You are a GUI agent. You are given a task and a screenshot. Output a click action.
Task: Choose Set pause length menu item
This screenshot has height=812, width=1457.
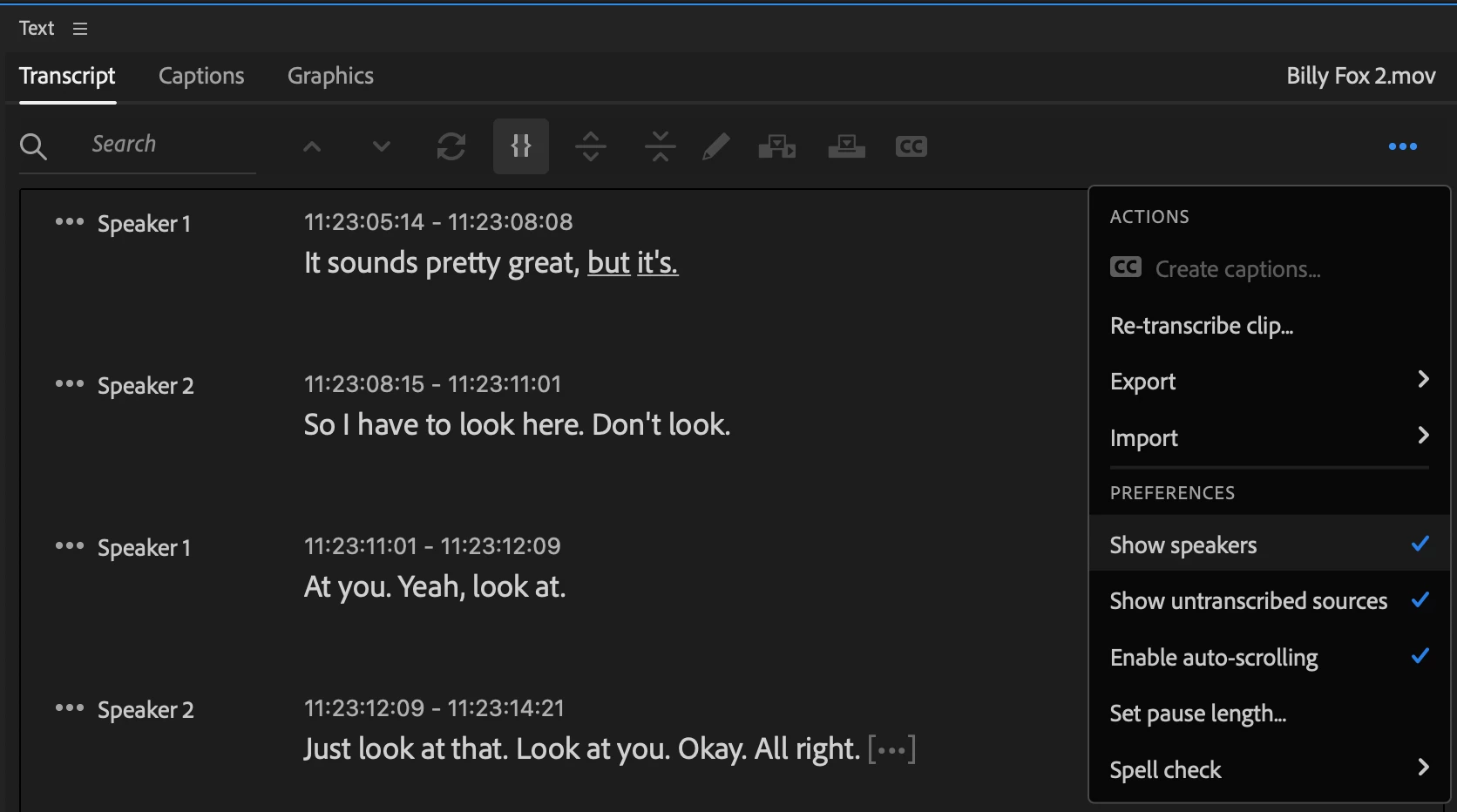[x=1269, y=714]
